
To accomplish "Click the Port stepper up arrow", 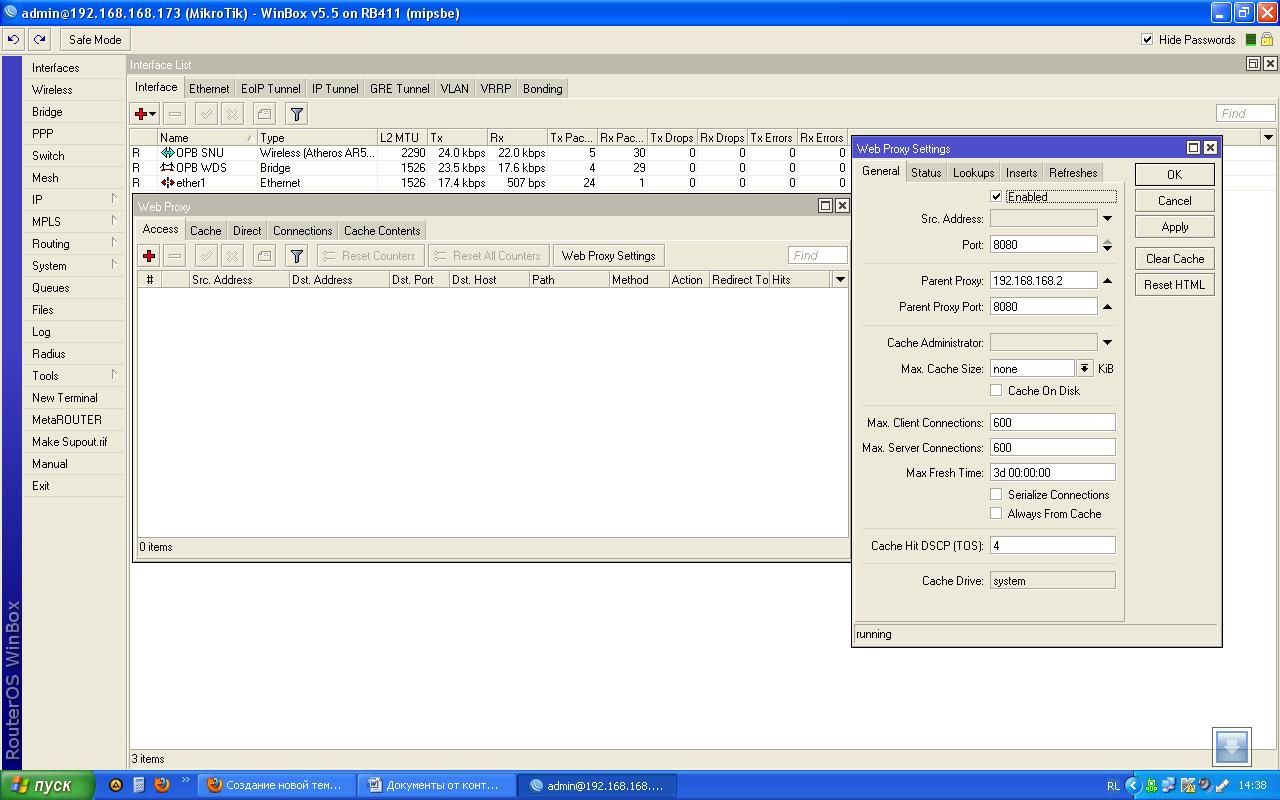I will point(1107,240).
